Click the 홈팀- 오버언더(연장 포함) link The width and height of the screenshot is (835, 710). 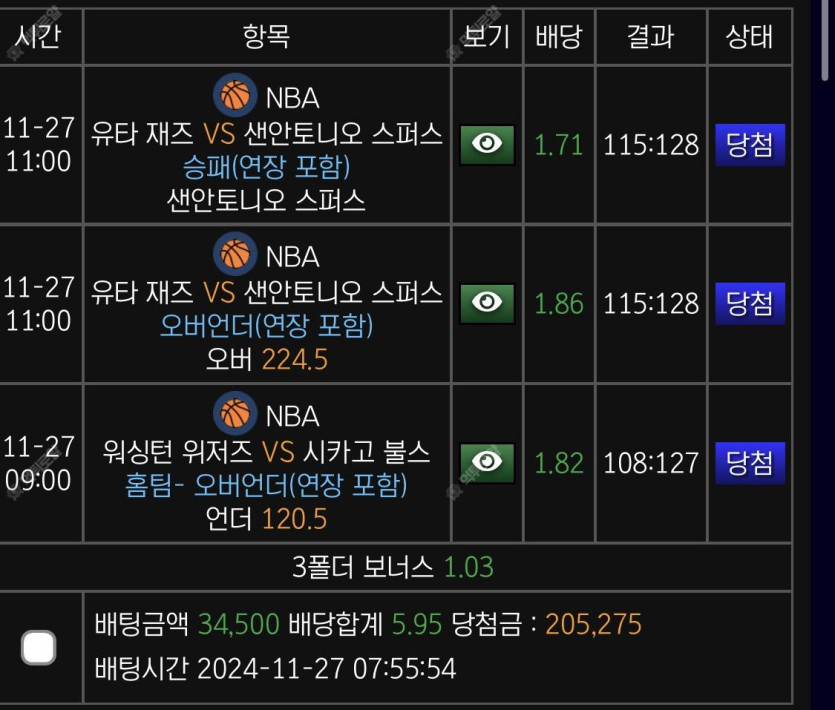coord(266,486)
